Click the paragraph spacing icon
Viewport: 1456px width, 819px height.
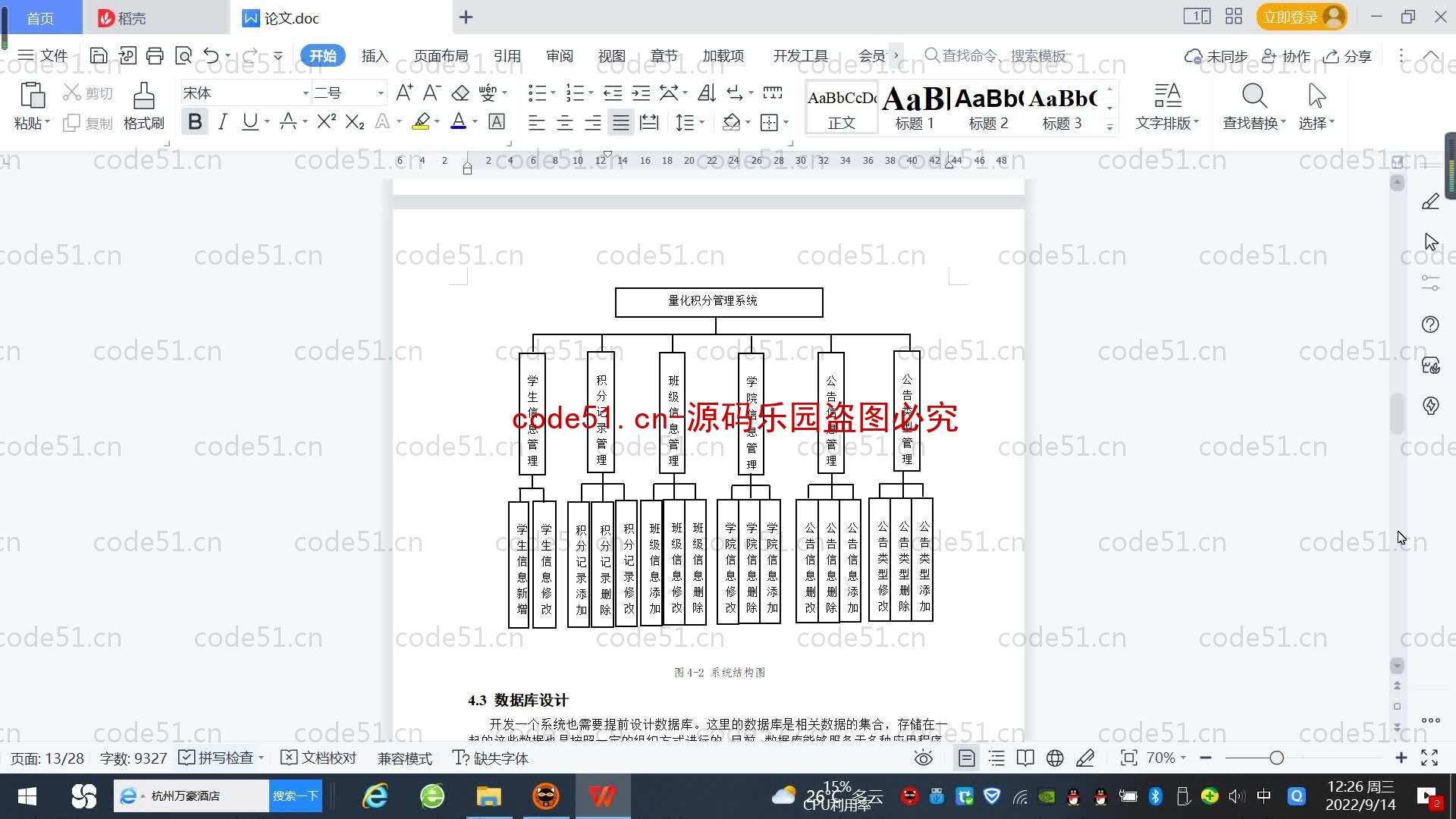pos(690,122)
